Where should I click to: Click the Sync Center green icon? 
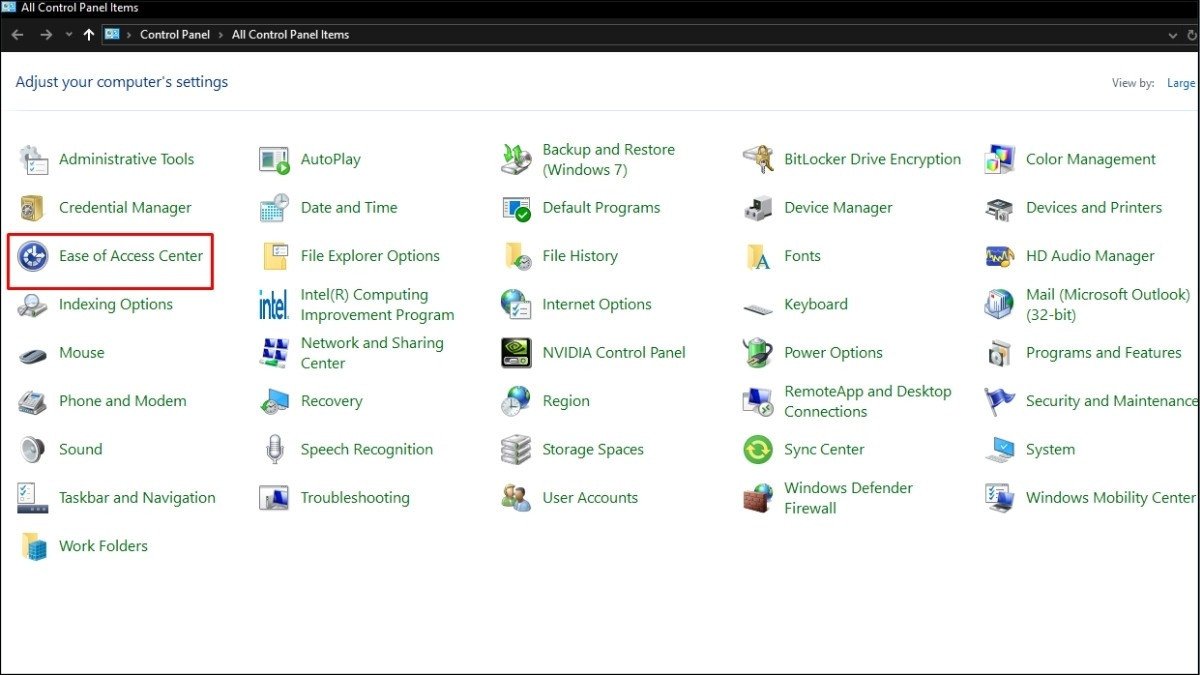pyautogui.click(x=758, y=450)
